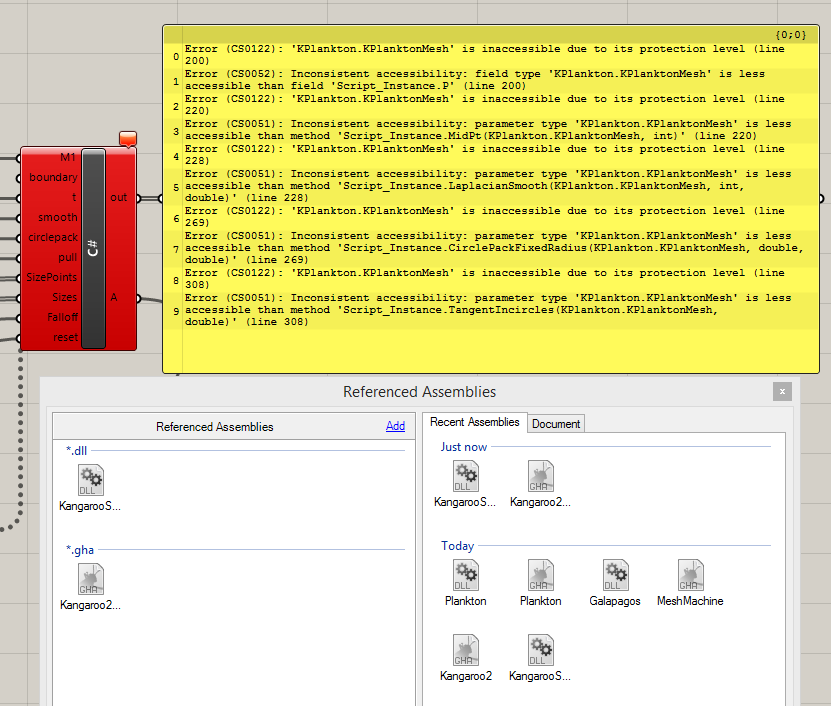Click error row 1 CS0052 message
The image size is (831, 706).
pos(491,80)
